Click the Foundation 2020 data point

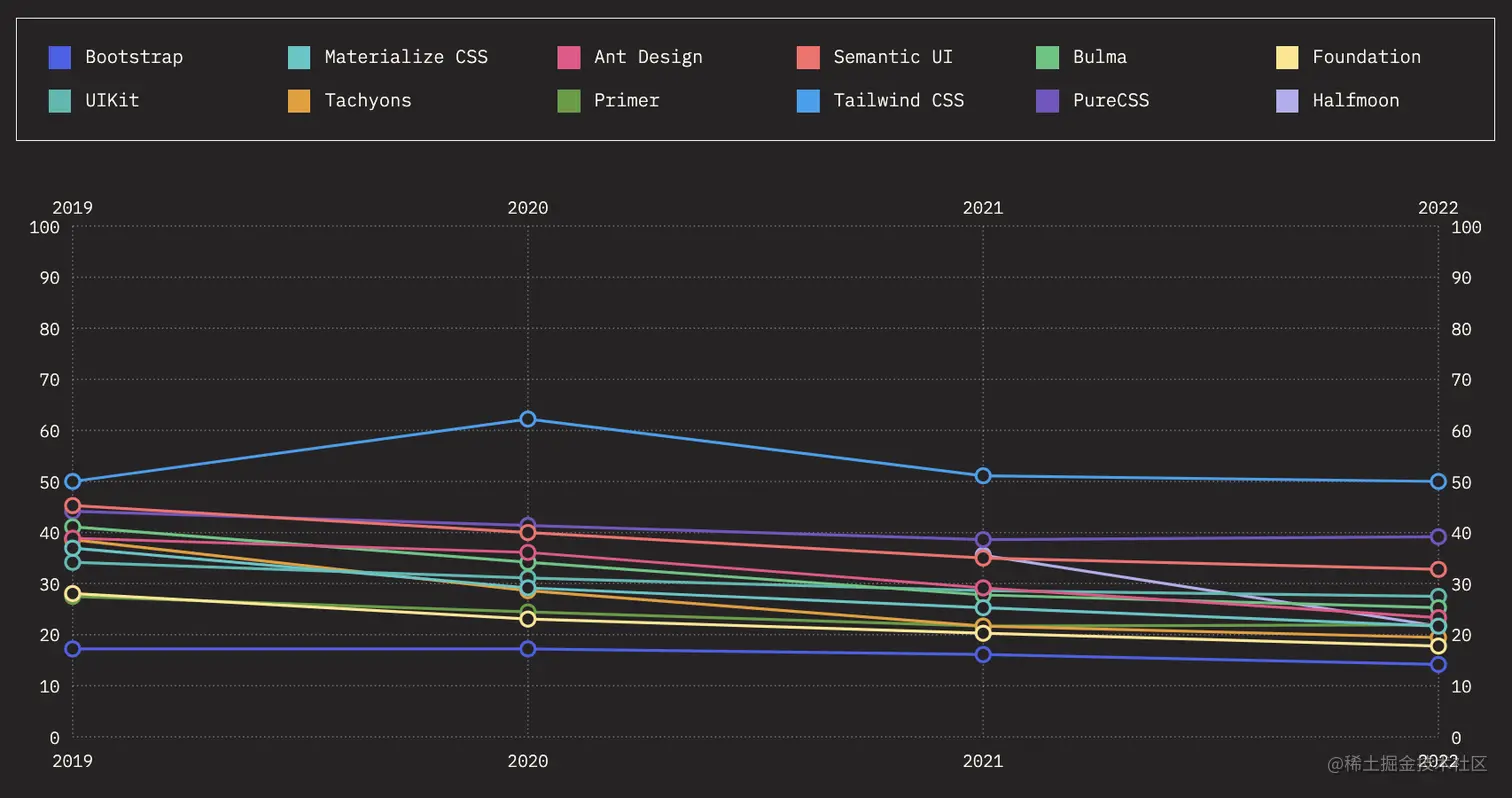tap(528, 619)
